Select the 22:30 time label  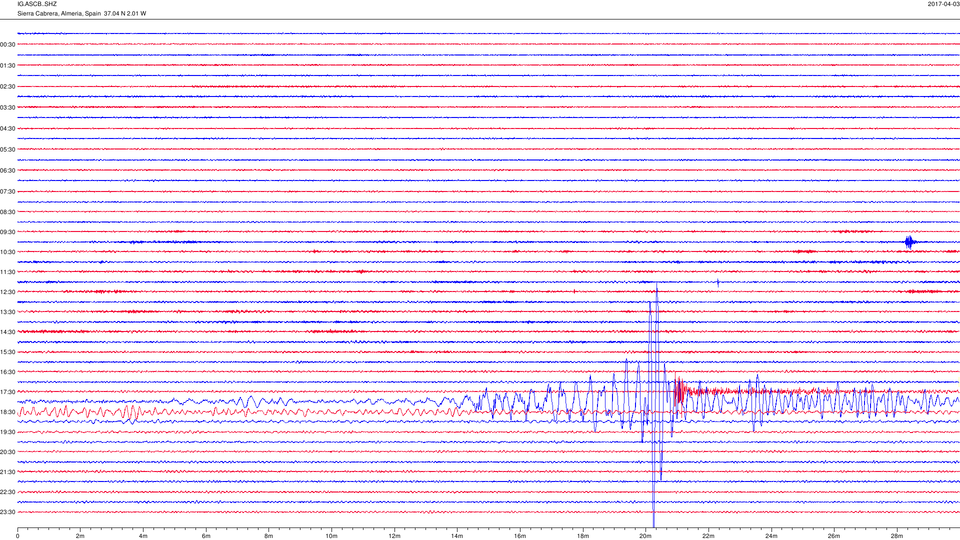pyautogui.click(x=7, y=492)
